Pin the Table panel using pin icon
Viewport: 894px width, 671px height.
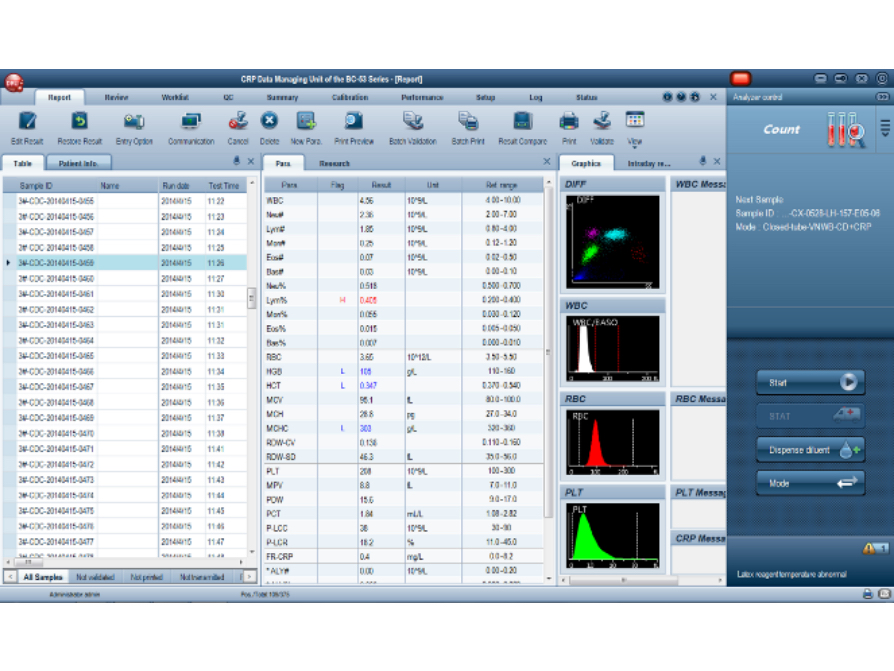pos(237,161)
